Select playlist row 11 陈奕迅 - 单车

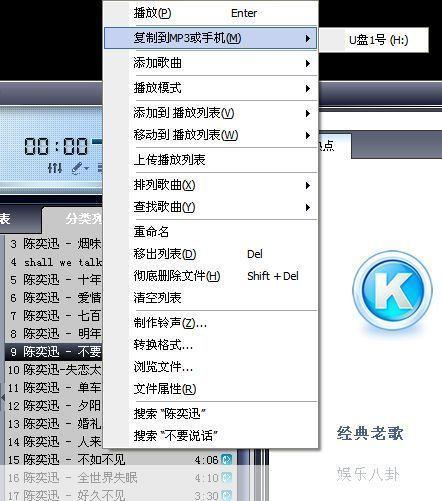pos(53,388)
